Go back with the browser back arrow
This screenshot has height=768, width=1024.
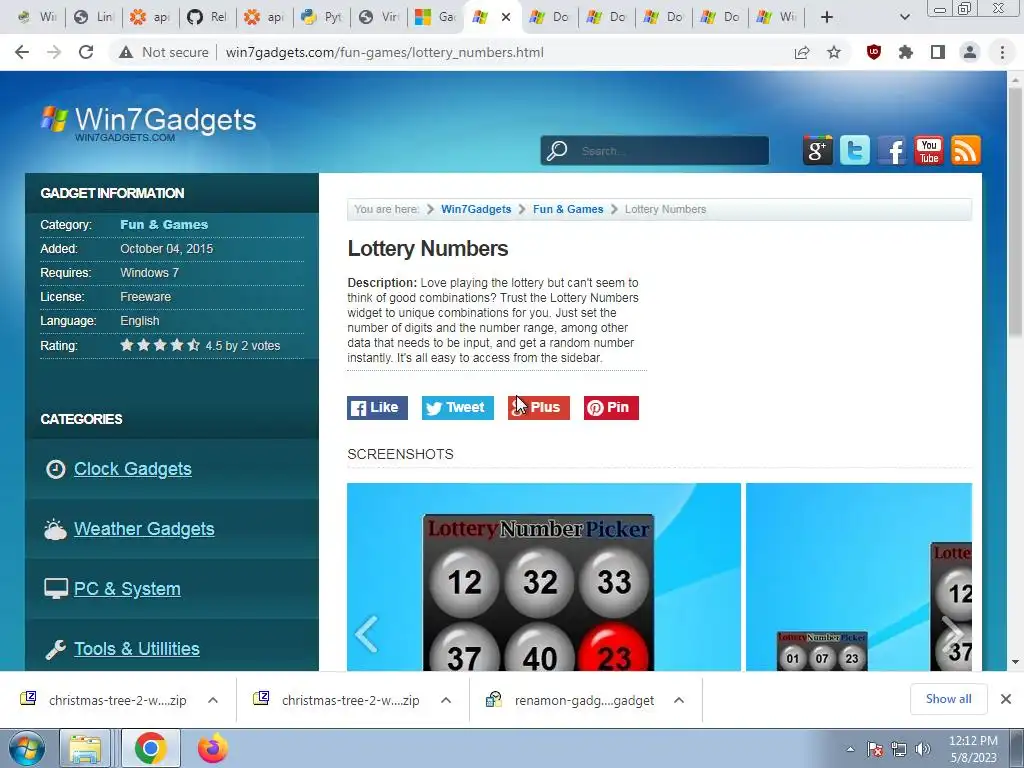tap(22, 52)
